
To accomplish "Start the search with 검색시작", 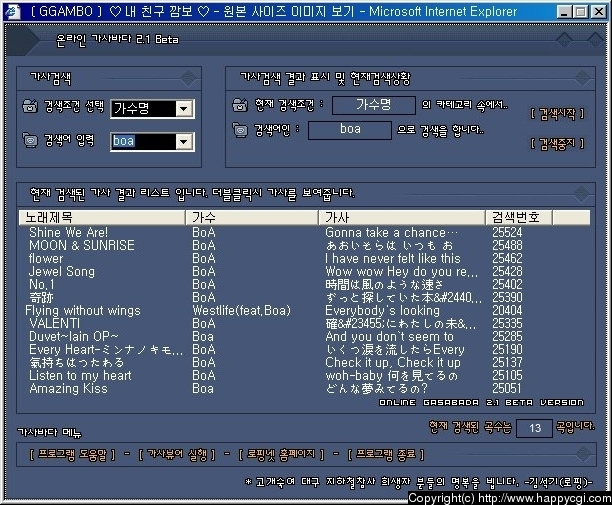I will [557, 114].
